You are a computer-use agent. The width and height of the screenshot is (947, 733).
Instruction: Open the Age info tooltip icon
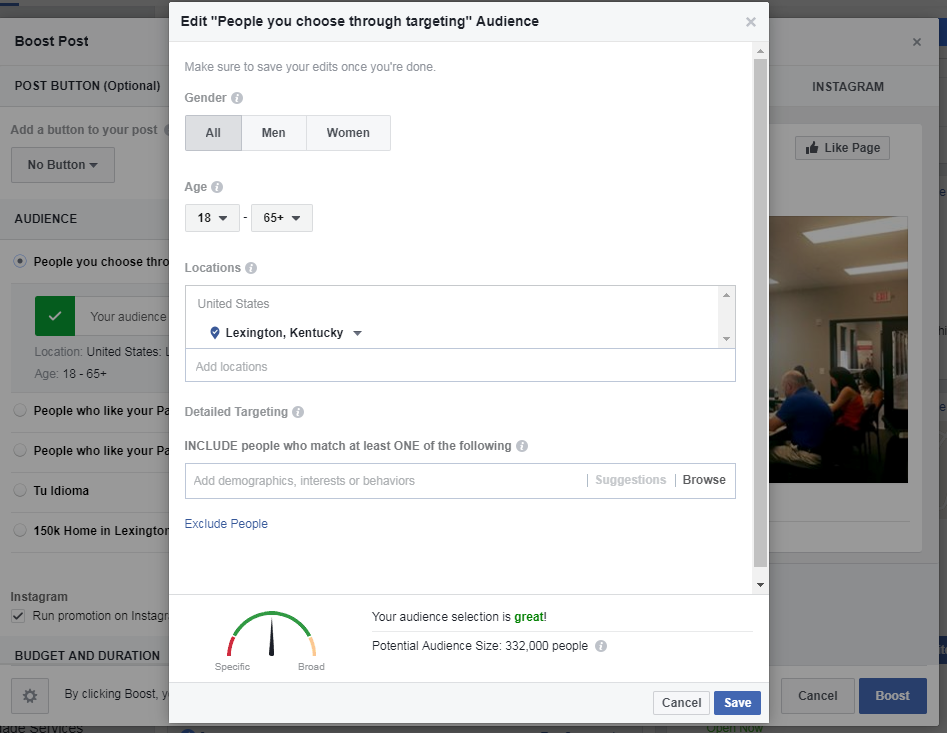point(217,187)
